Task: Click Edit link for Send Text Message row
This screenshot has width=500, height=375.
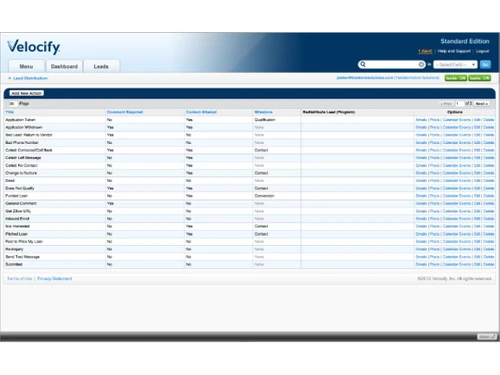Action: coord(477,257)
